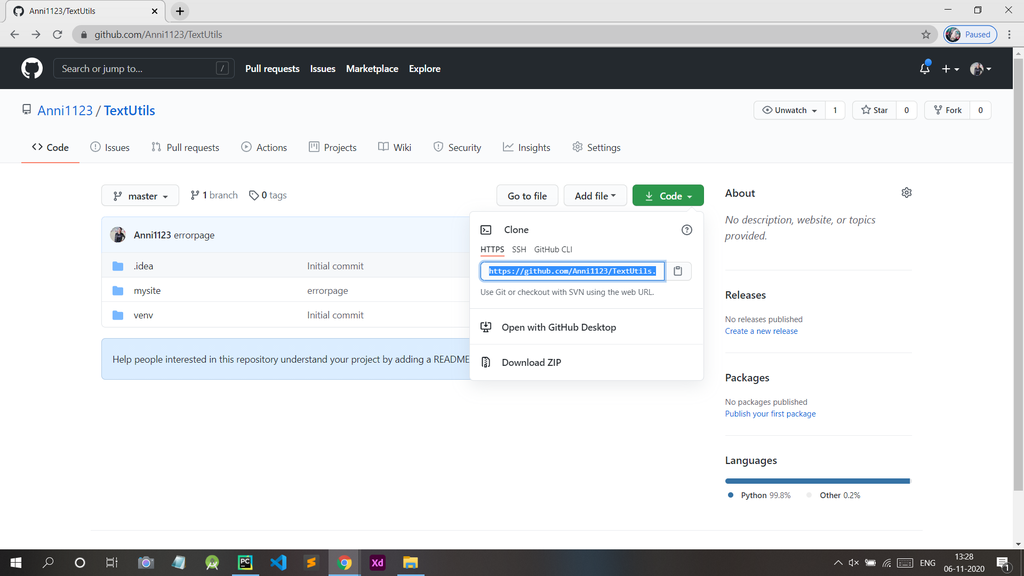This screenshot has height=576, width=1024.
Task: Copy clone URL with clipboard icon
Action: 678,271
